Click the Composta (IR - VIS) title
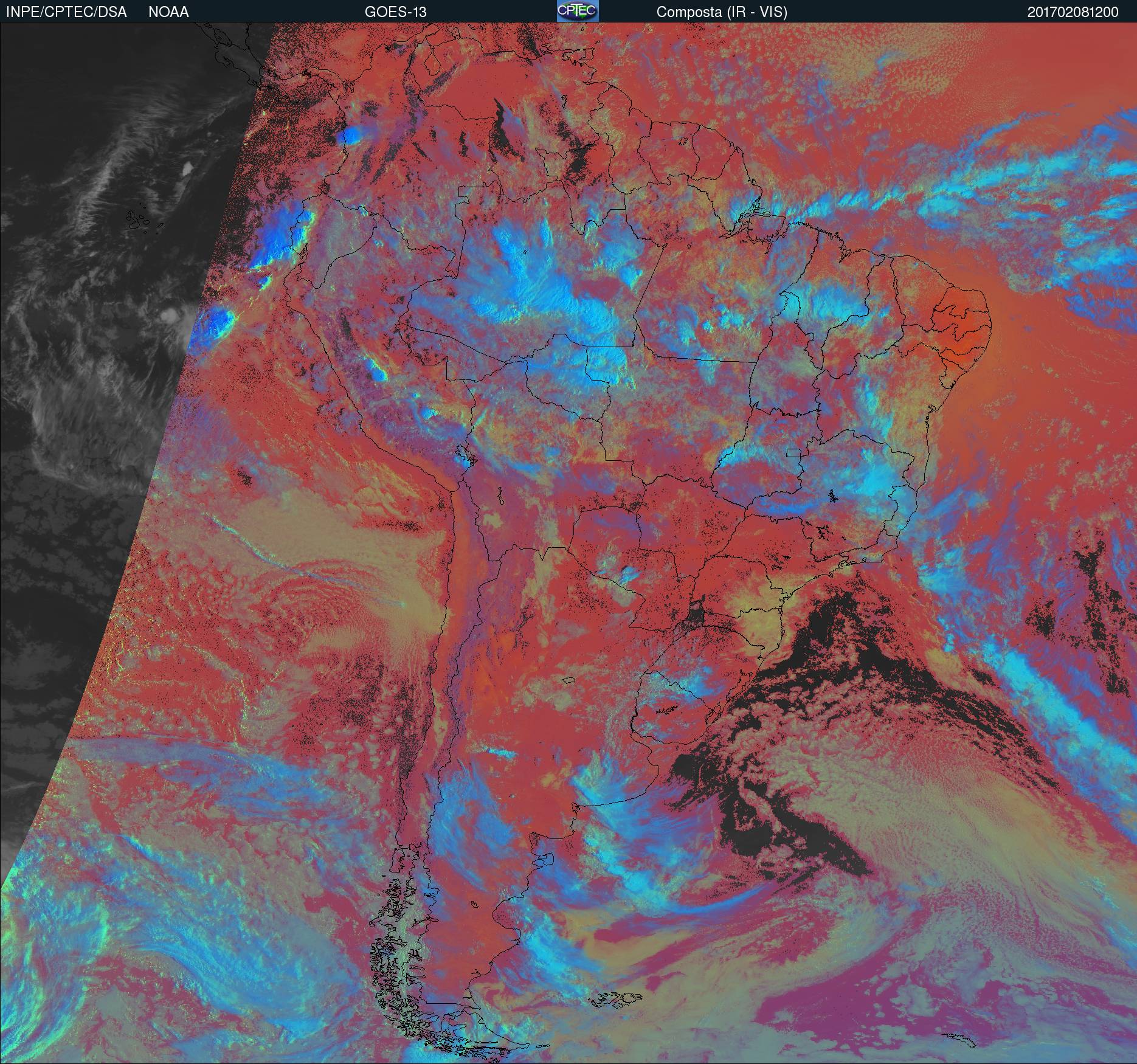Screen dimensions: 1137x1064 [721, 12]
